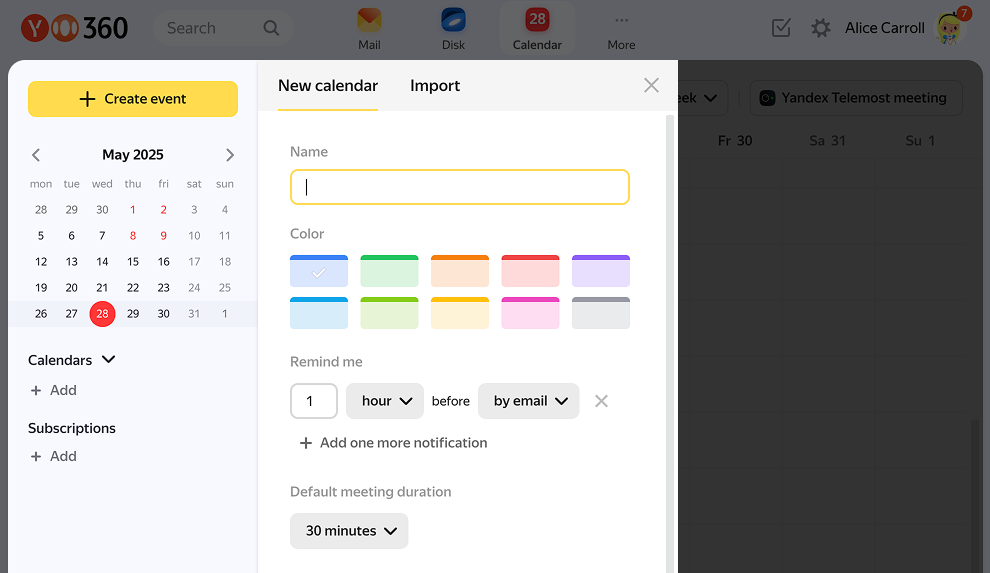Remove the email reminder notification
Viewport: 990px width, 573px height.
[x=601, y=401]
